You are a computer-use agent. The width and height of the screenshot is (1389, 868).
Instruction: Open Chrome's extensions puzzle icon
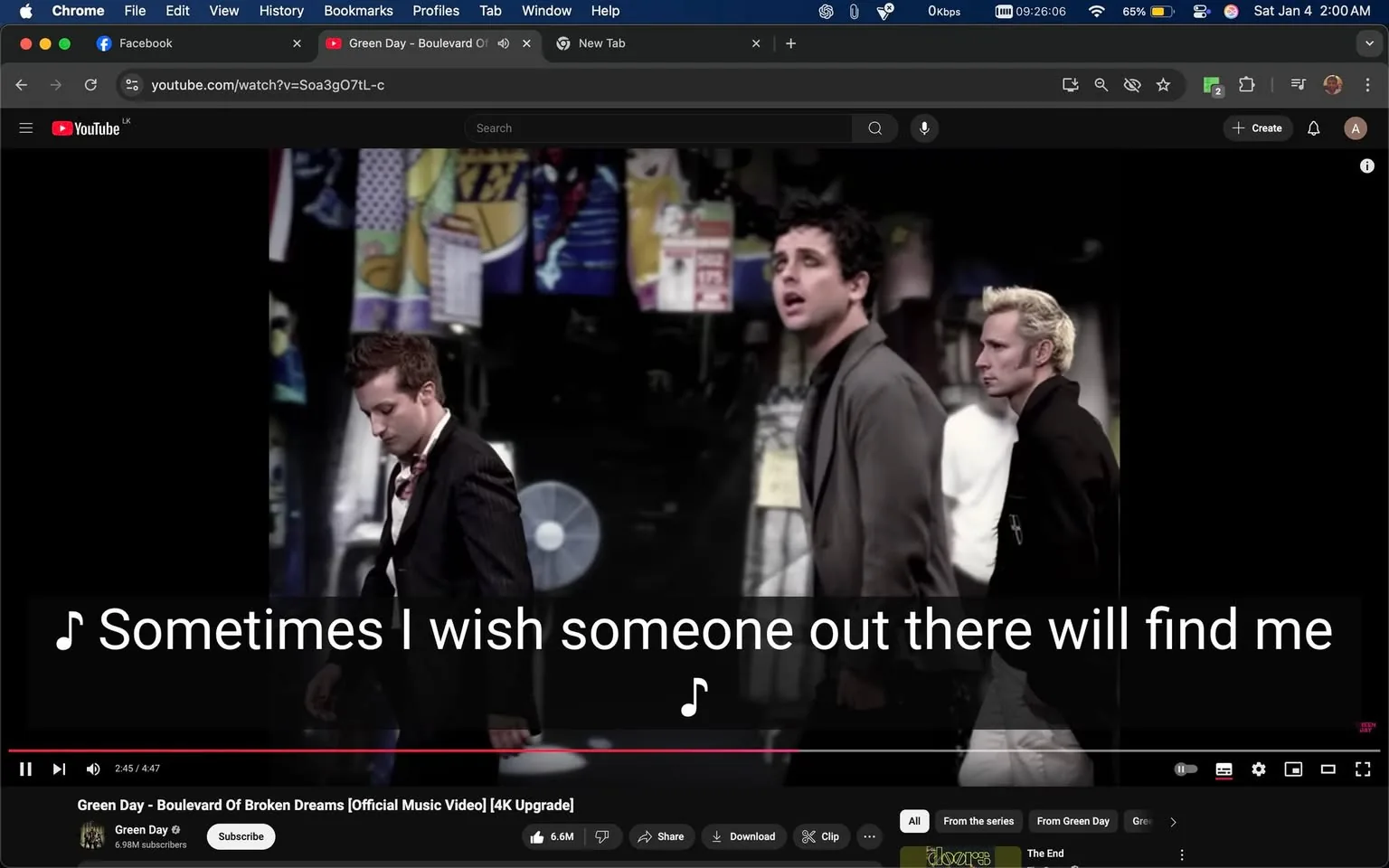1245,84
